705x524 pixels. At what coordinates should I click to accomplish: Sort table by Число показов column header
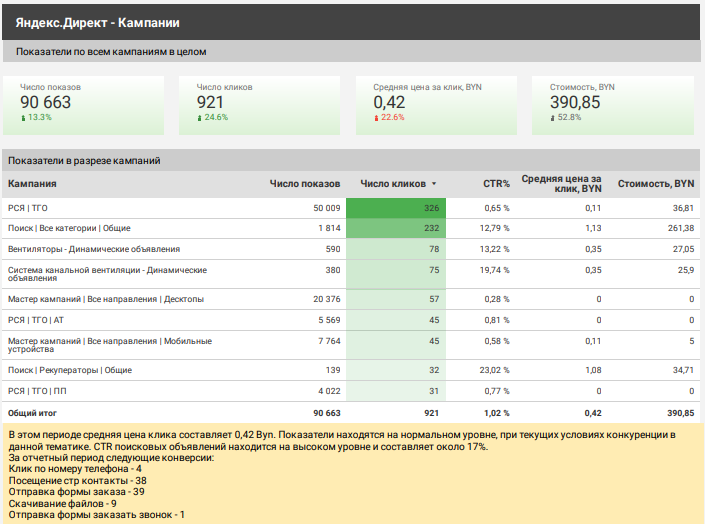tap(305, 184)
